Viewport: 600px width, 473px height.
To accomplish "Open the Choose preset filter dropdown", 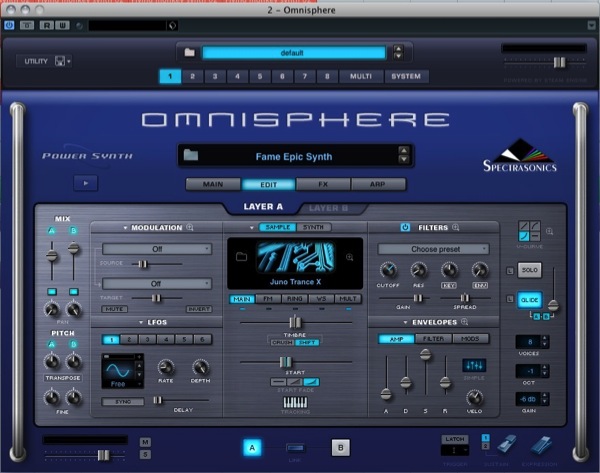I will 433,249.
